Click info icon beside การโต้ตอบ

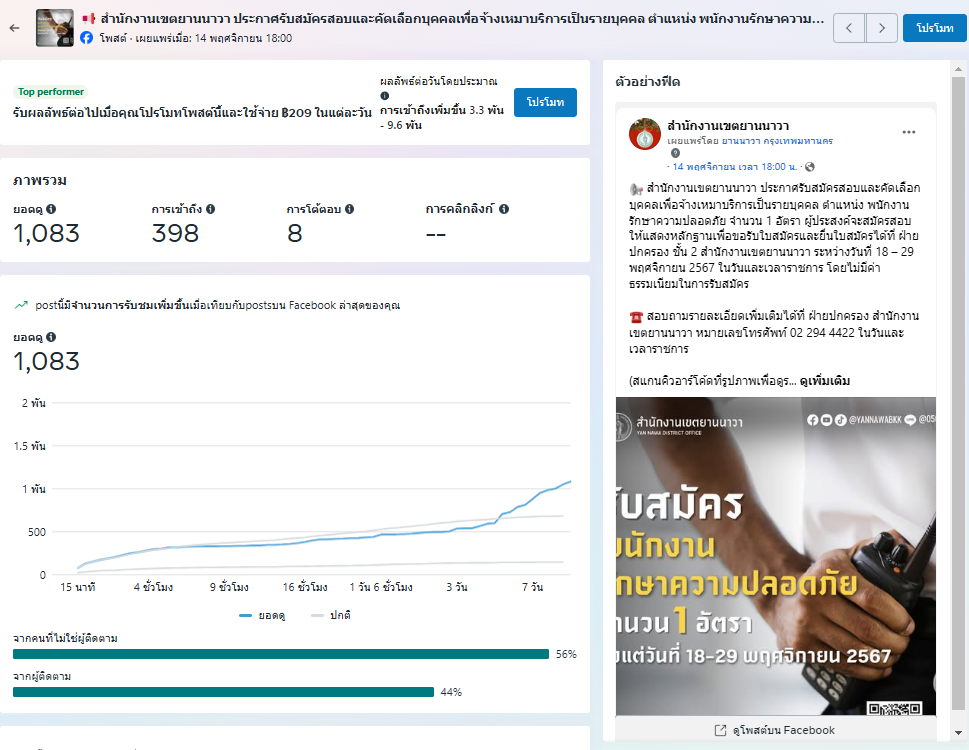pyautogui.click(x=349, y=209)
